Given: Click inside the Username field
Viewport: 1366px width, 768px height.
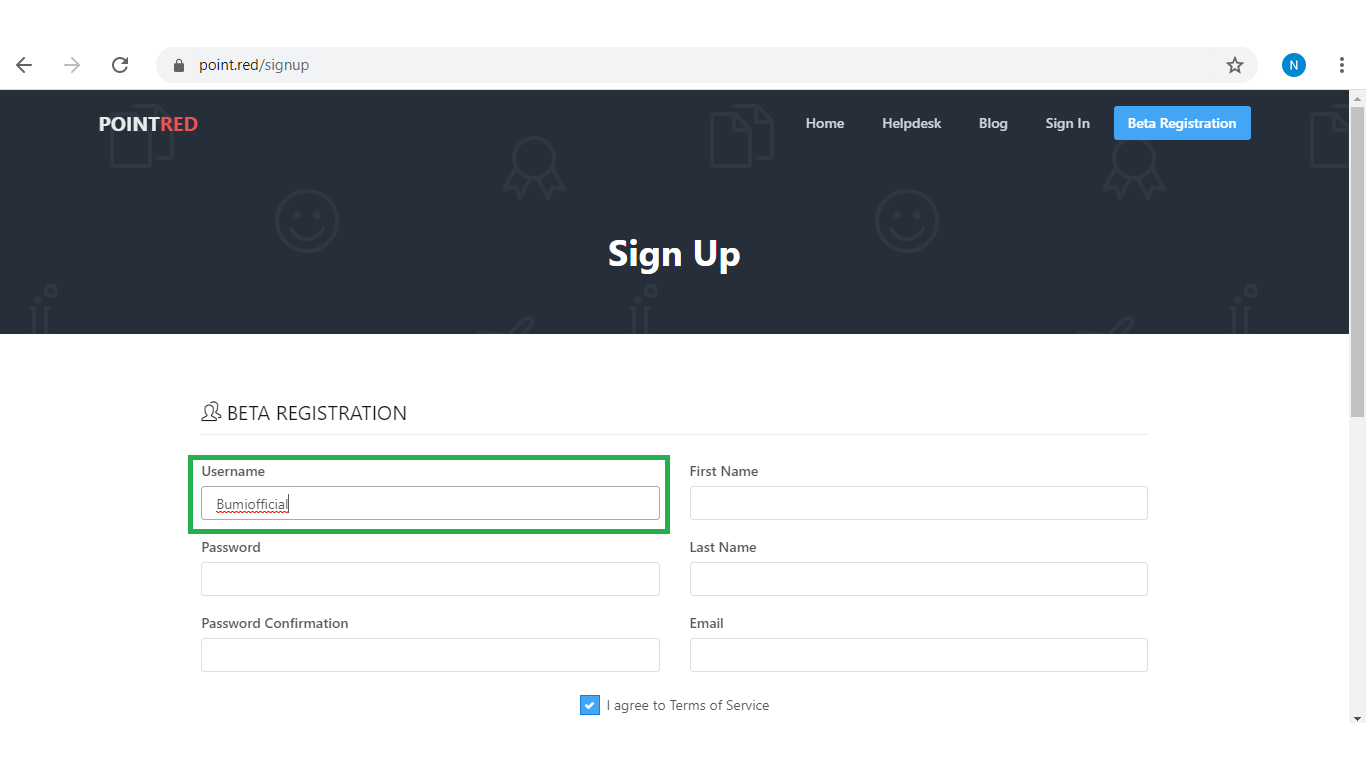Looking at the screenshot, I should pos(430,503).
